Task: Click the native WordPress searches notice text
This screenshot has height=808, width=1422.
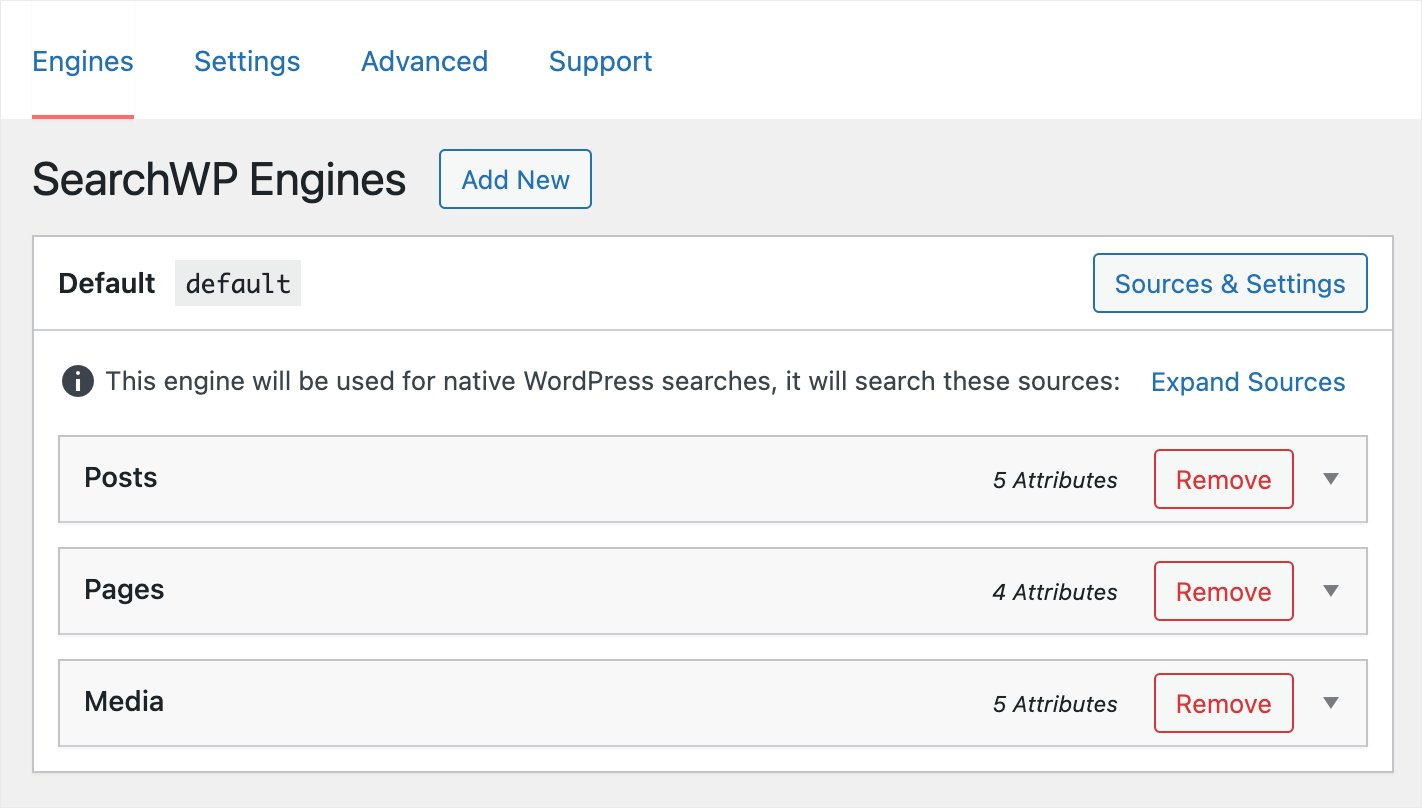Action: click(x=613, y=382)
